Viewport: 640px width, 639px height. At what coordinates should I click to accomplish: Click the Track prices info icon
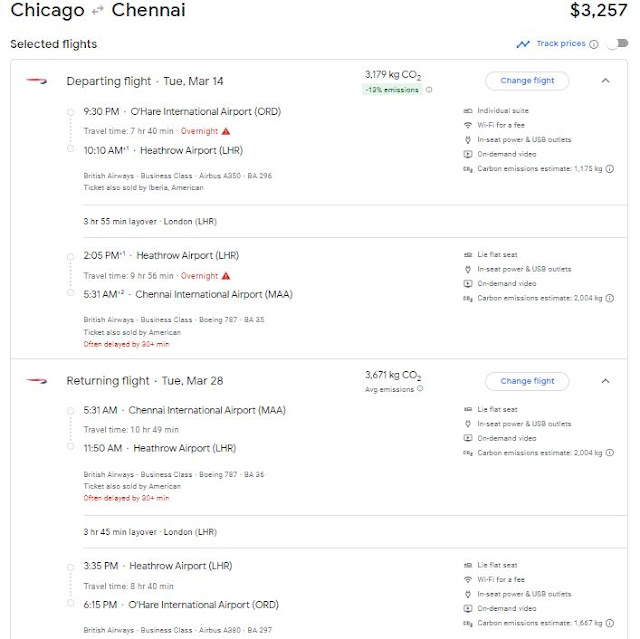click(594, 44)
